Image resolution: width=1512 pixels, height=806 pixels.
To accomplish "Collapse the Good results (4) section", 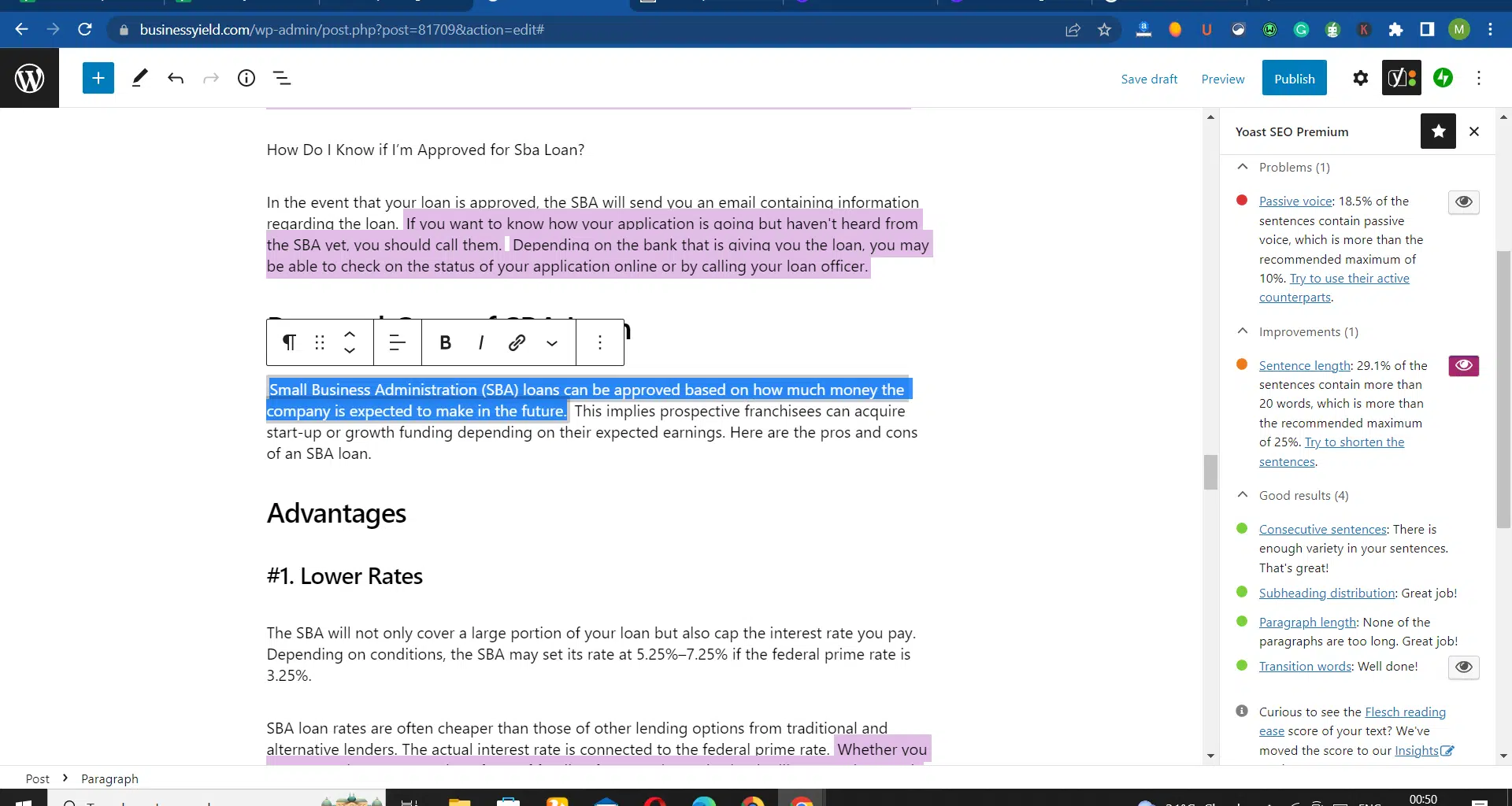I will [x=1243, y=495].
